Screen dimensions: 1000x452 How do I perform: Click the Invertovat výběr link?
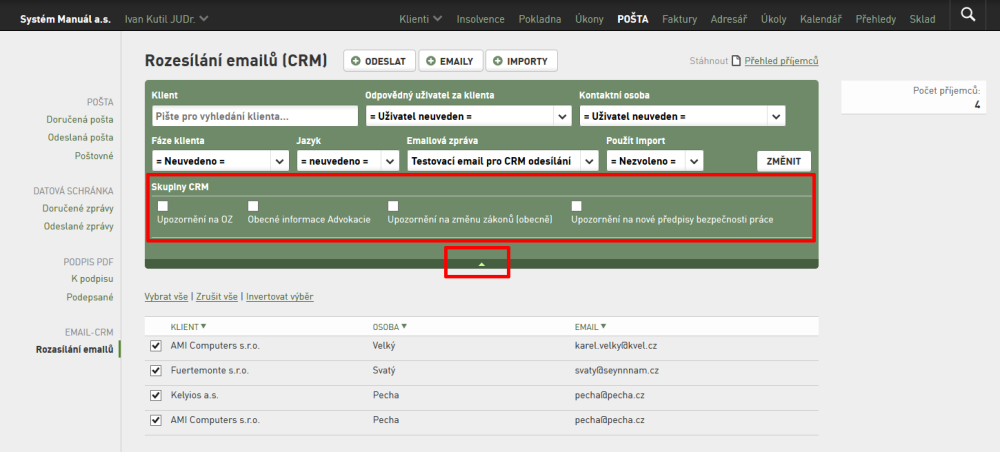280,296
